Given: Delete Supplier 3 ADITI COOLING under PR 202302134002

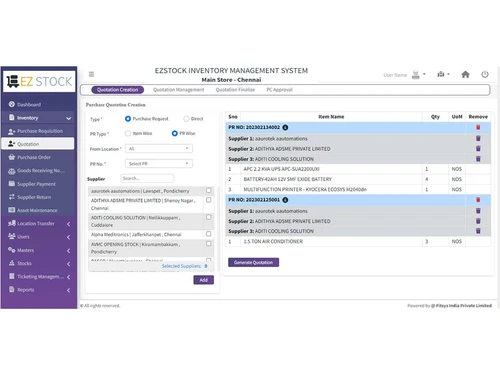Looking at the screenshot, I should click(x=478, y=159).
